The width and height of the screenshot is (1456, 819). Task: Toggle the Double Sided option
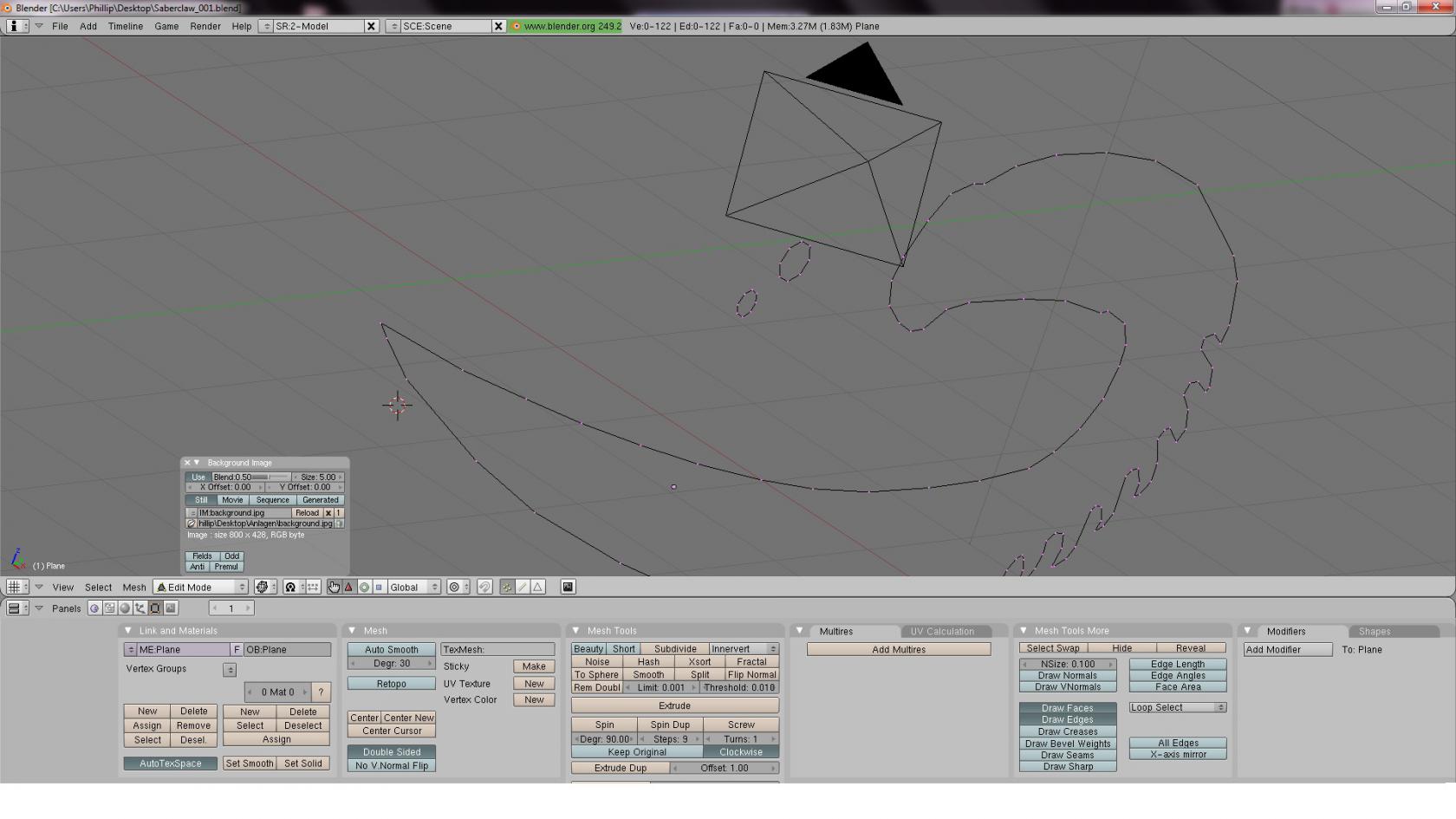tap(392, 752)
